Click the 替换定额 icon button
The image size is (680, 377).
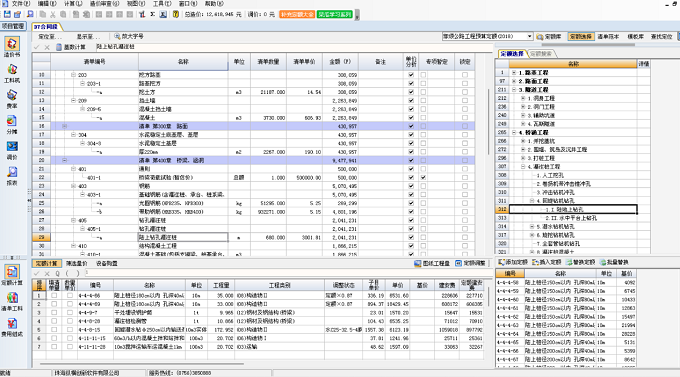click(x=581, y=262)
